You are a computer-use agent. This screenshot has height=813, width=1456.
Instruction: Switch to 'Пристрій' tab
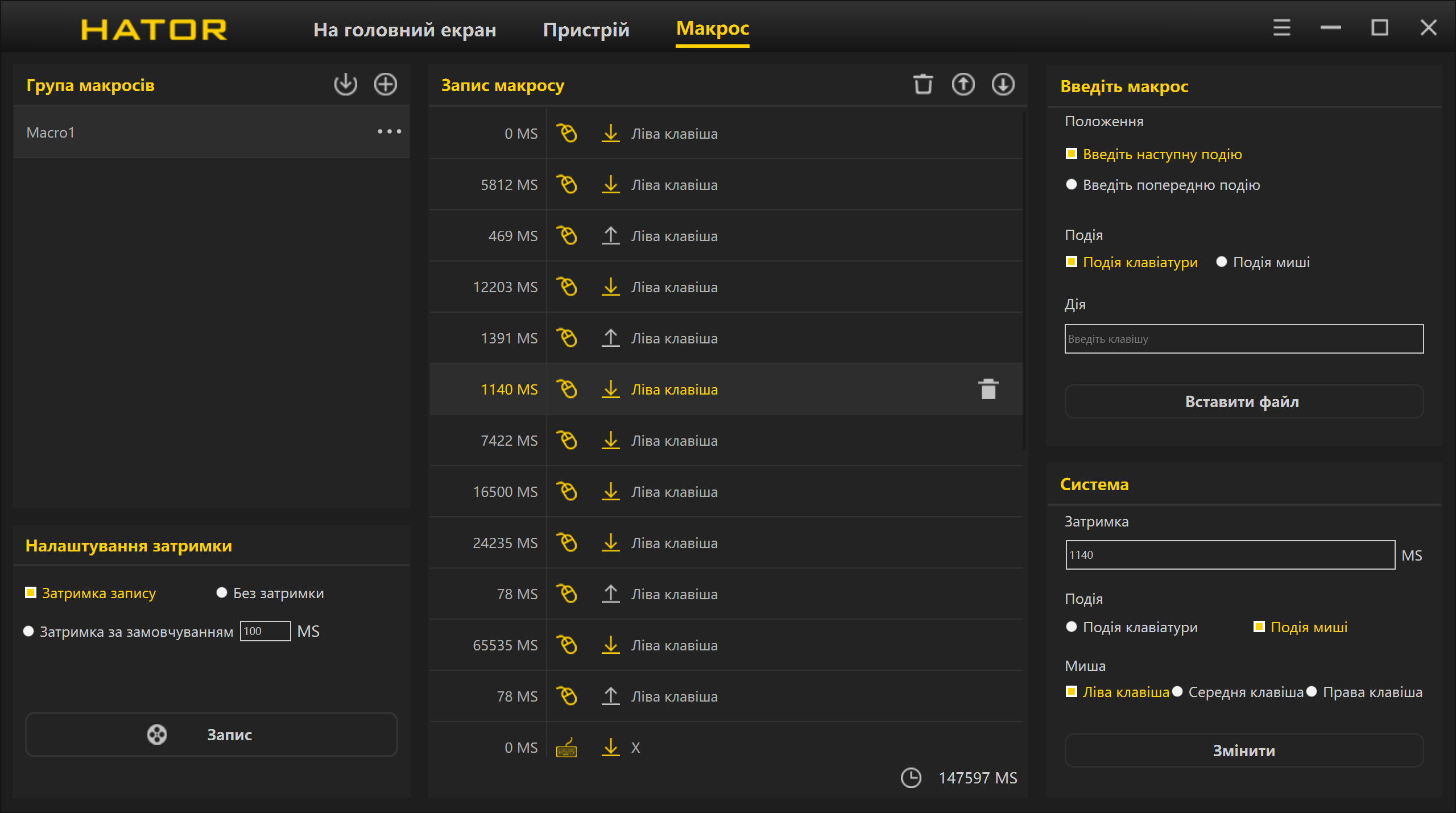coord(586,30)
